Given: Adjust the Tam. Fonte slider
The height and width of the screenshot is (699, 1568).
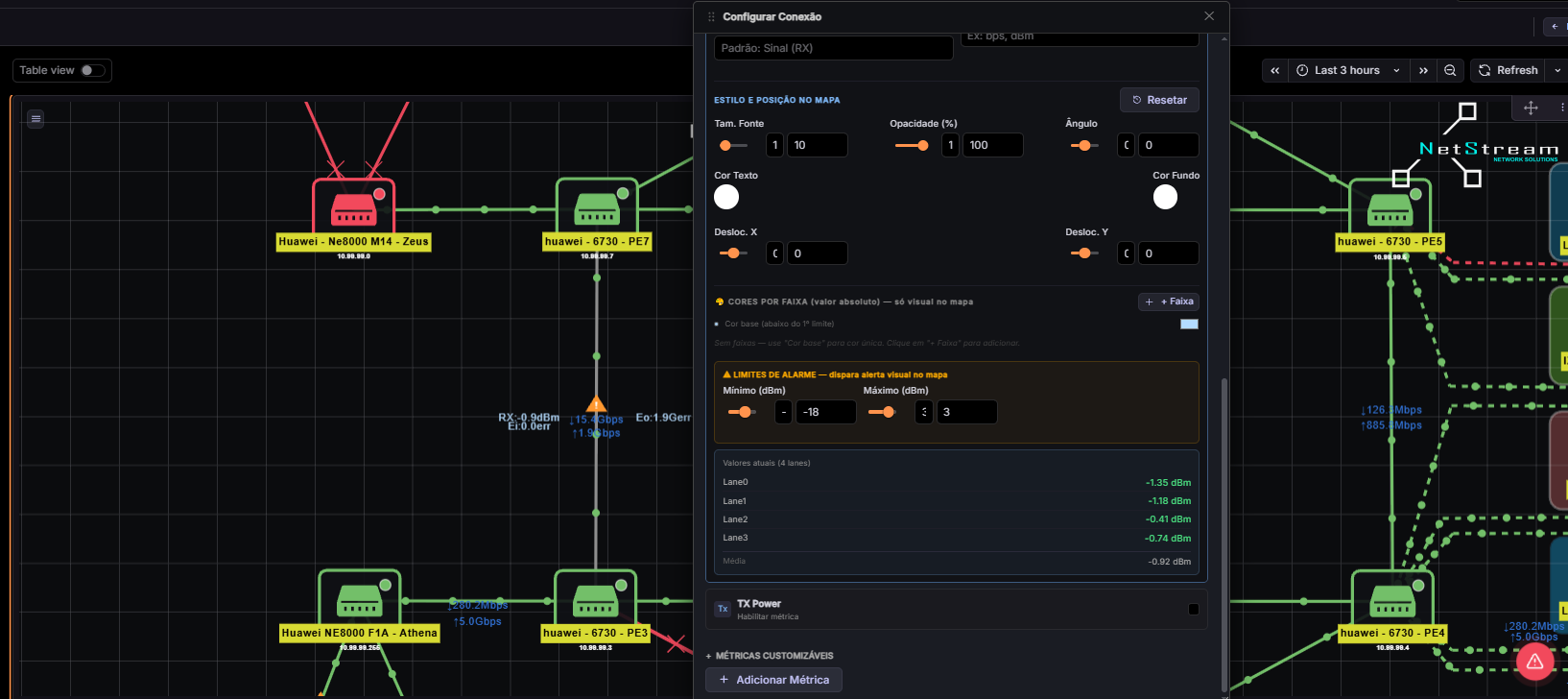Looking at the screenshot, I should pyautogui.click(x=733, y=146).
